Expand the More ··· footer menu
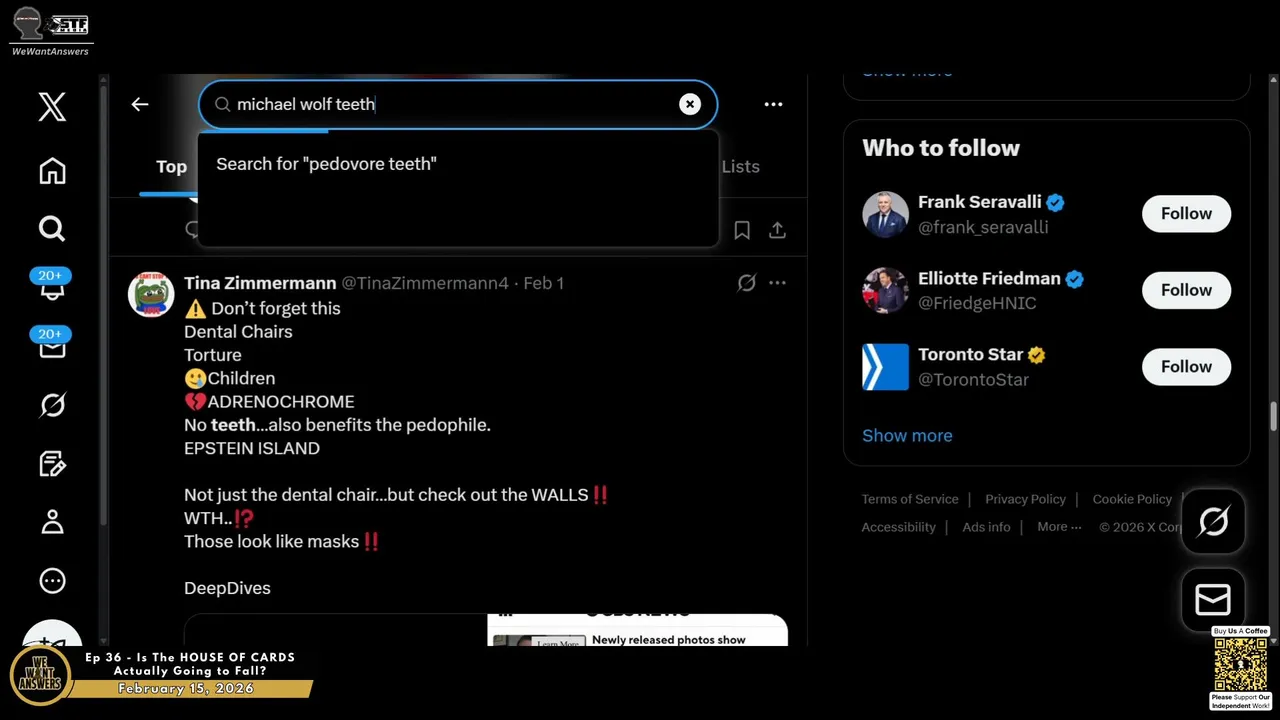 coord(1059,527)
